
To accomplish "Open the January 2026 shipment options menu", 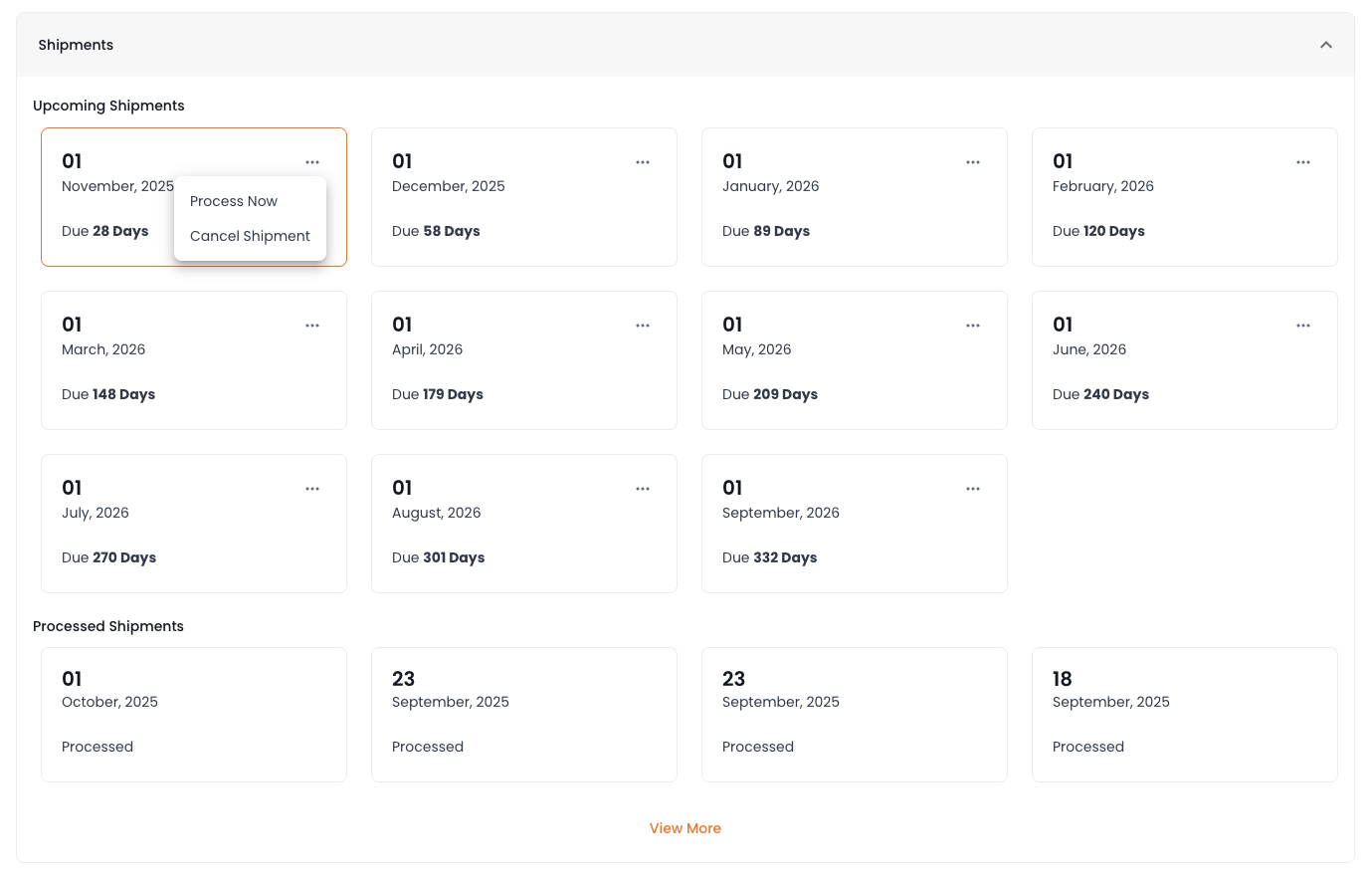I will tap(973, 162).
